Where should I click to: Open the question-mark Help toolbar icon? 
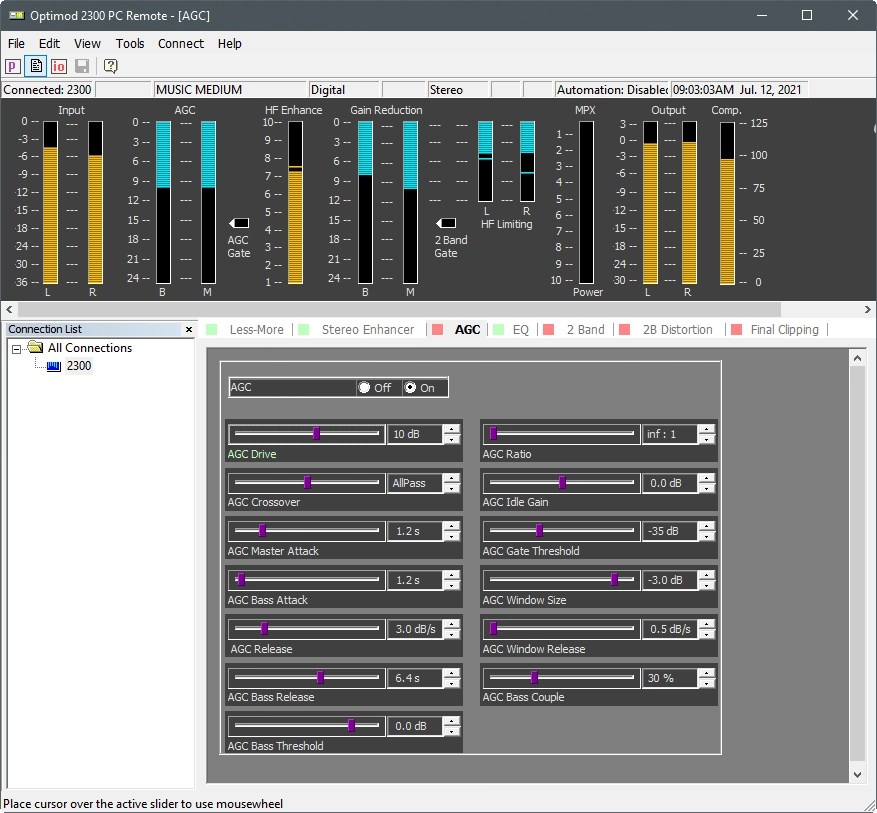point(111,66)
